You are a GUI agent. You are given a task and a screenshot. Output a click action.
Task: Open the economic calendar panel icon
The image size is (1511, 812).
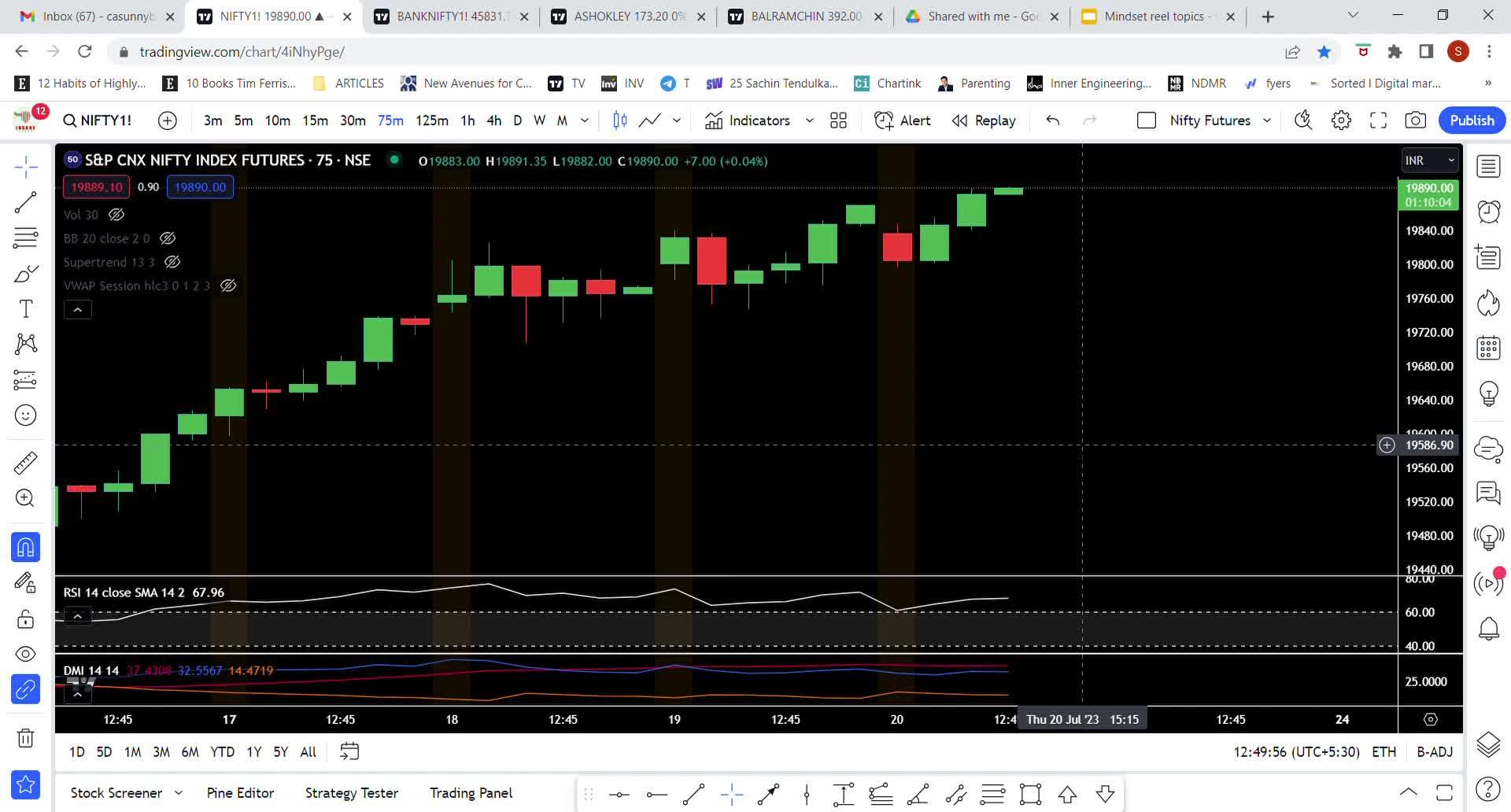1488,348
